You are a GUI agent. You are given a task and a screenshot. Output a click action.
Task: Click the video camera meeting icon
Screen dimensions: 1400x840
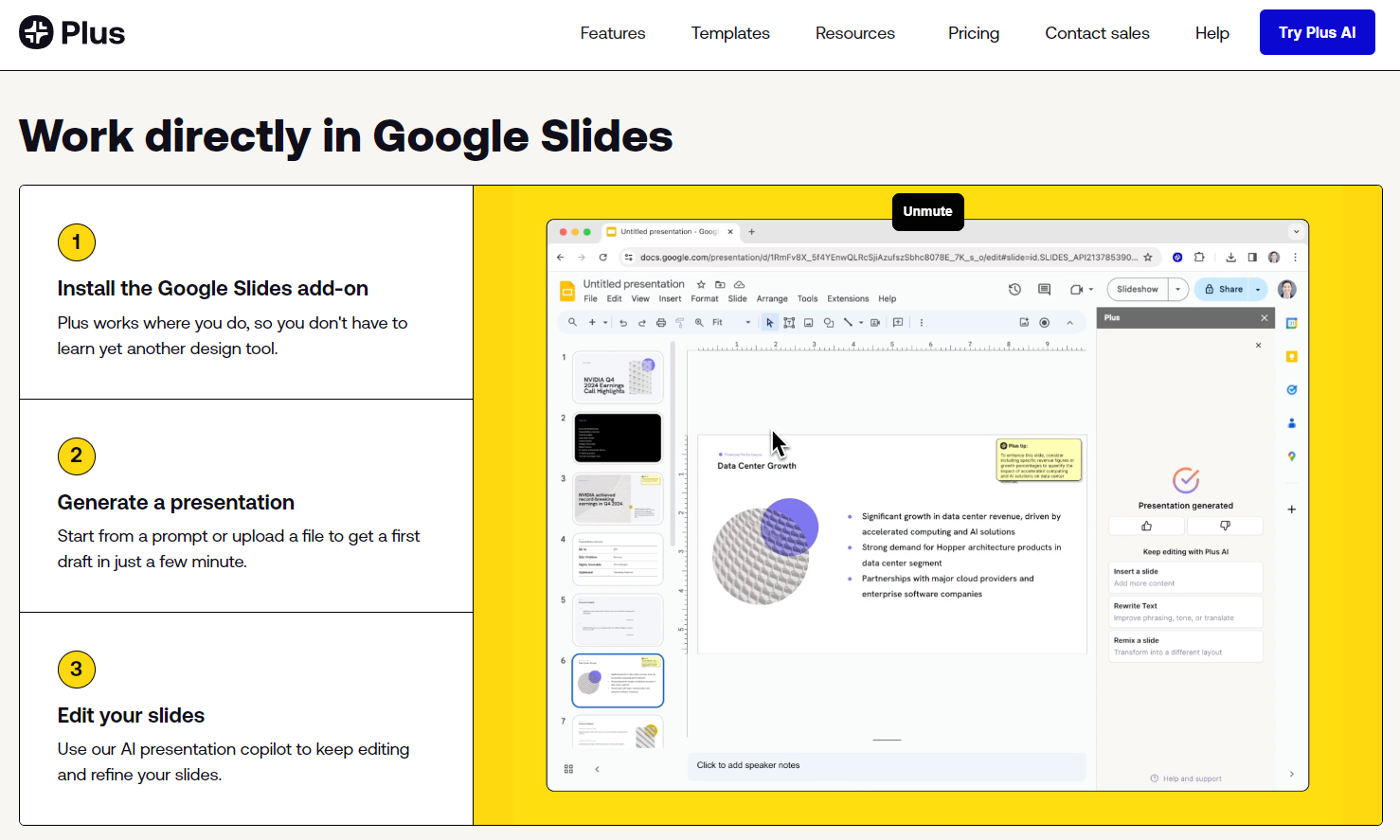click(1076, 290)
